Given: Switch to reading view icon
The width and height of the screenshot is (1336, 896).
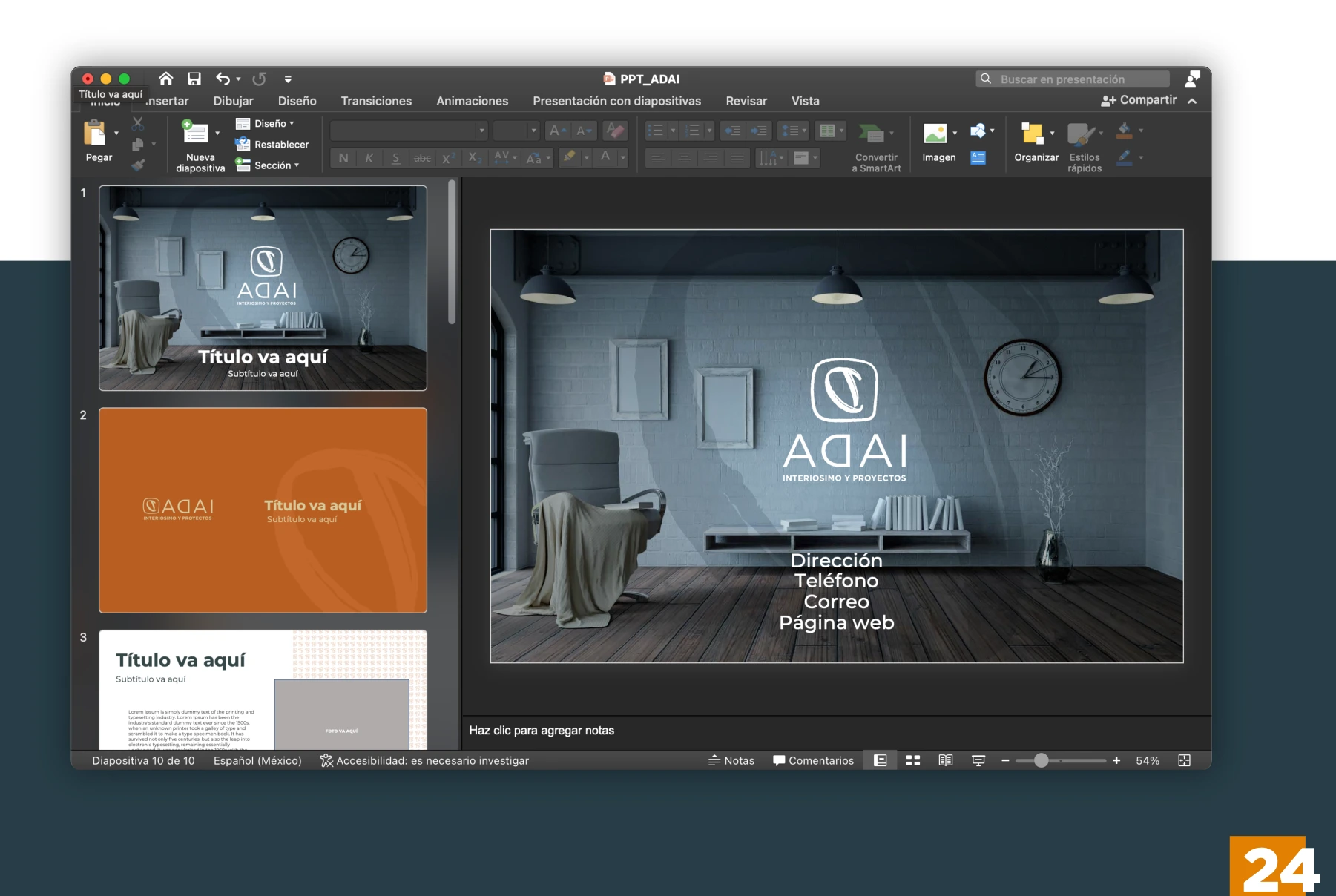Looking at the screenshot, I should [x=946, y=760].
